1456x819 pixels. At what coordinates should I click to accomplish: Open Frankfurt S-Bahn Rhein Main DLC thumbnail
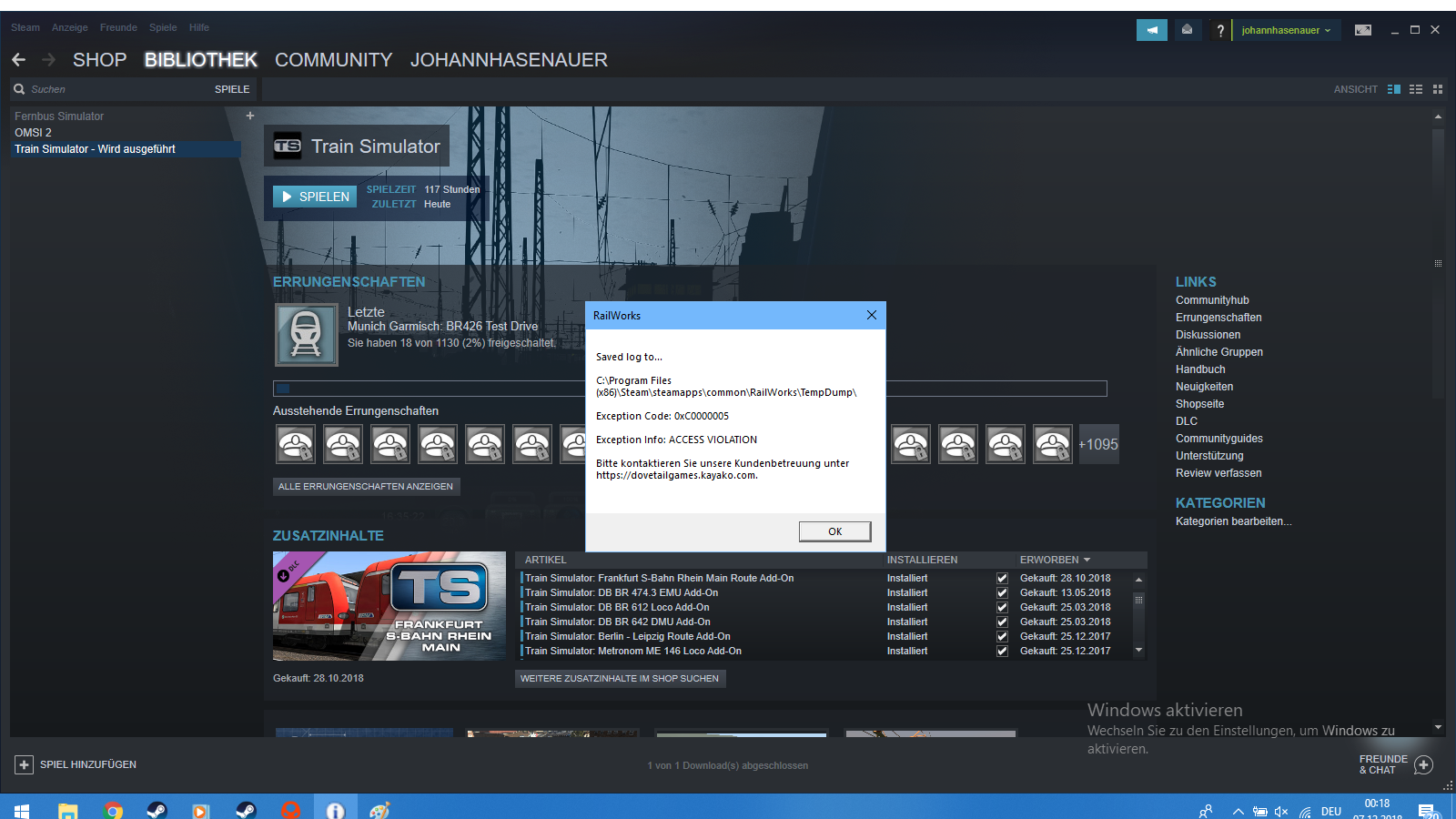[x=389, y=606]
